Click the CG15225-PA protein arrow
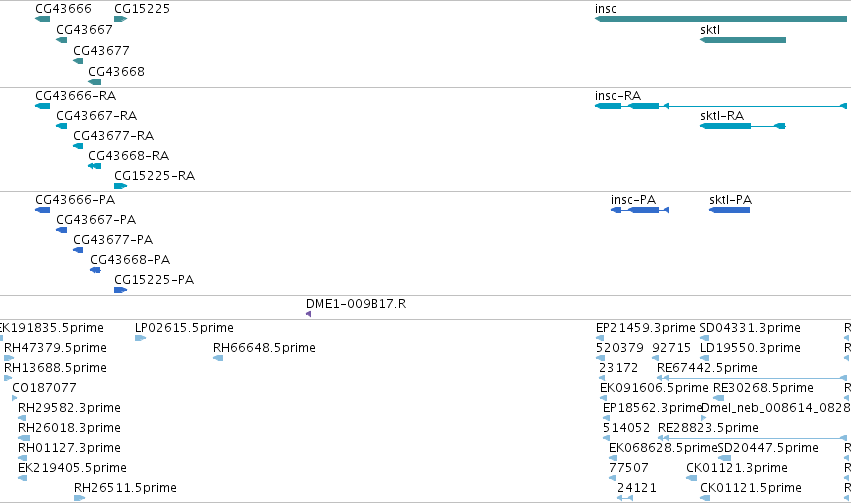Viewport: 851px width, 503px height. (x=120, y=290)
